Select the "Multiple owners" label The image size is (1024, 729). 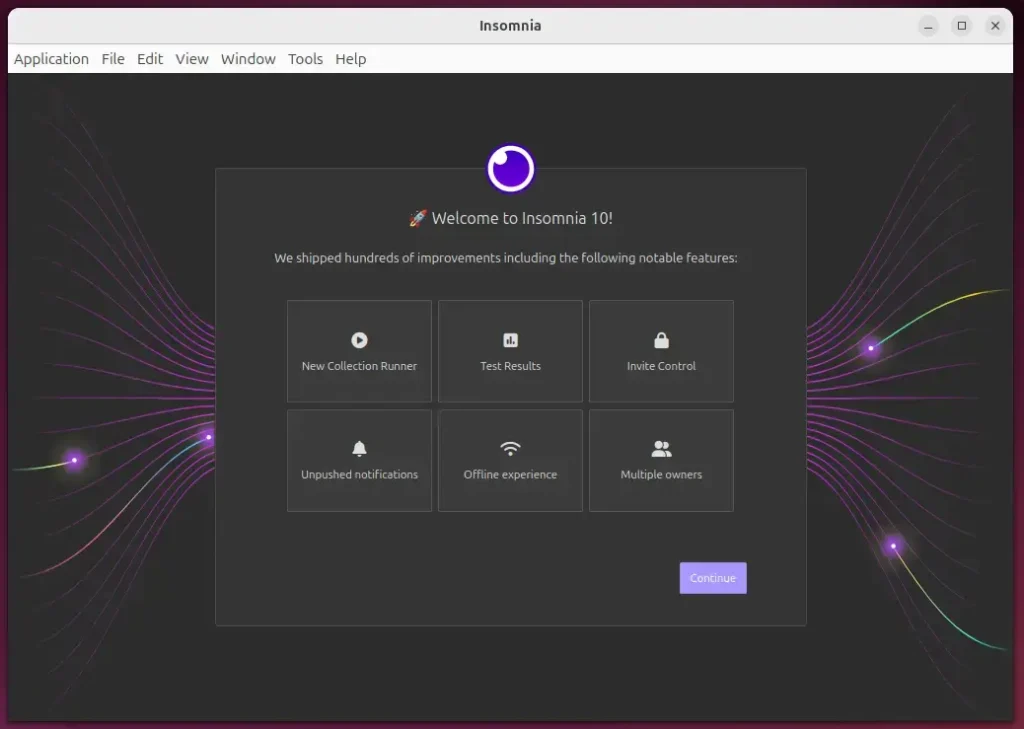661,474
